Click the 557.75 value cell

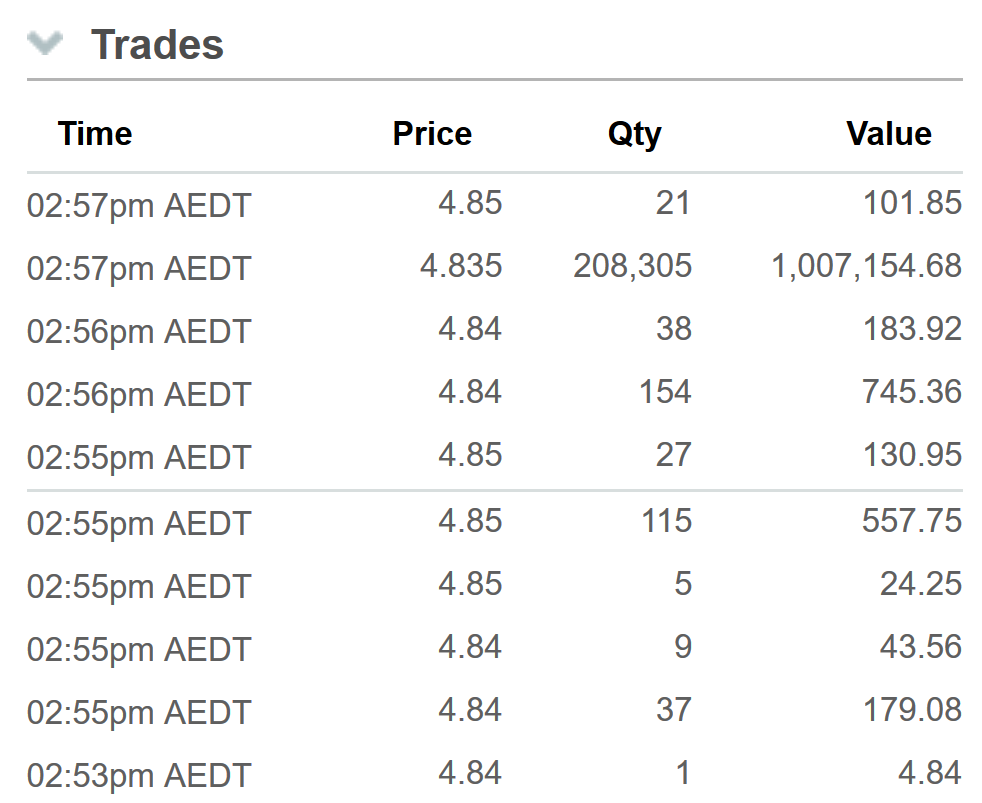pyautogui.click(x=912, y=521)
